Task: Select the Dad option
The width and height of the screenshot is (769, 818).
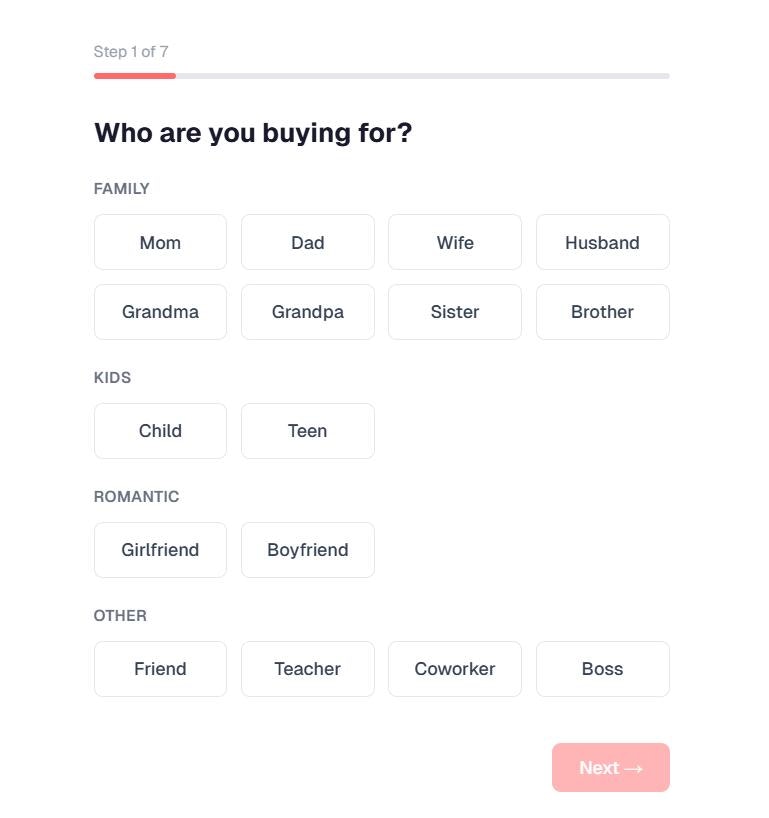Action: pos(307,242)
